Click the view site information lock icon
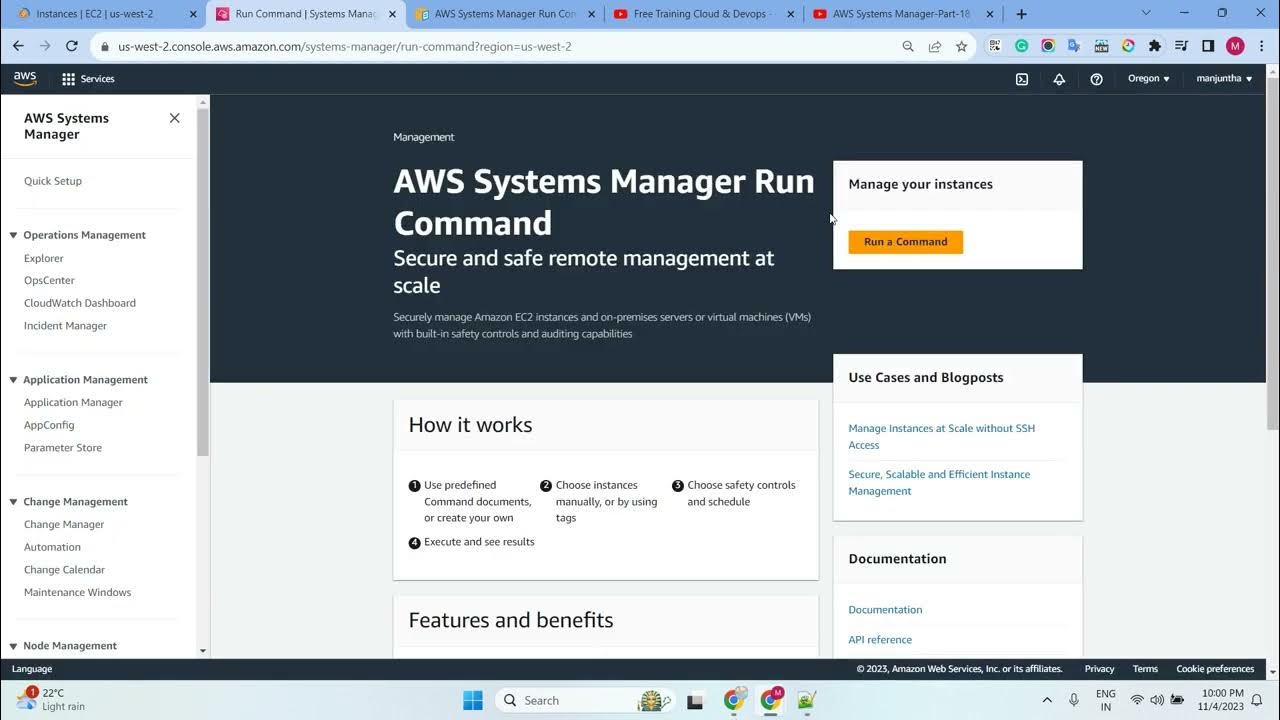1280x720 pixels. tap(105, 46)
